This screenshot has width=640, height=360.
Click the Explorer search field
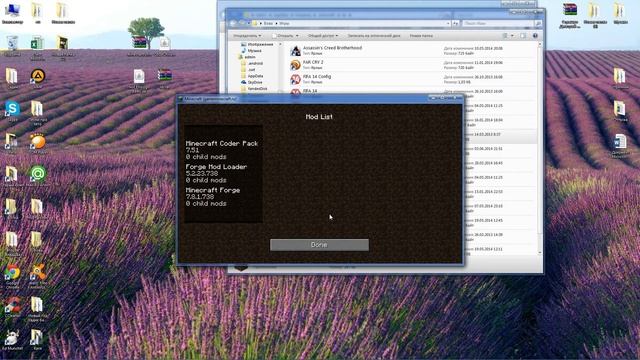point(498,24)
